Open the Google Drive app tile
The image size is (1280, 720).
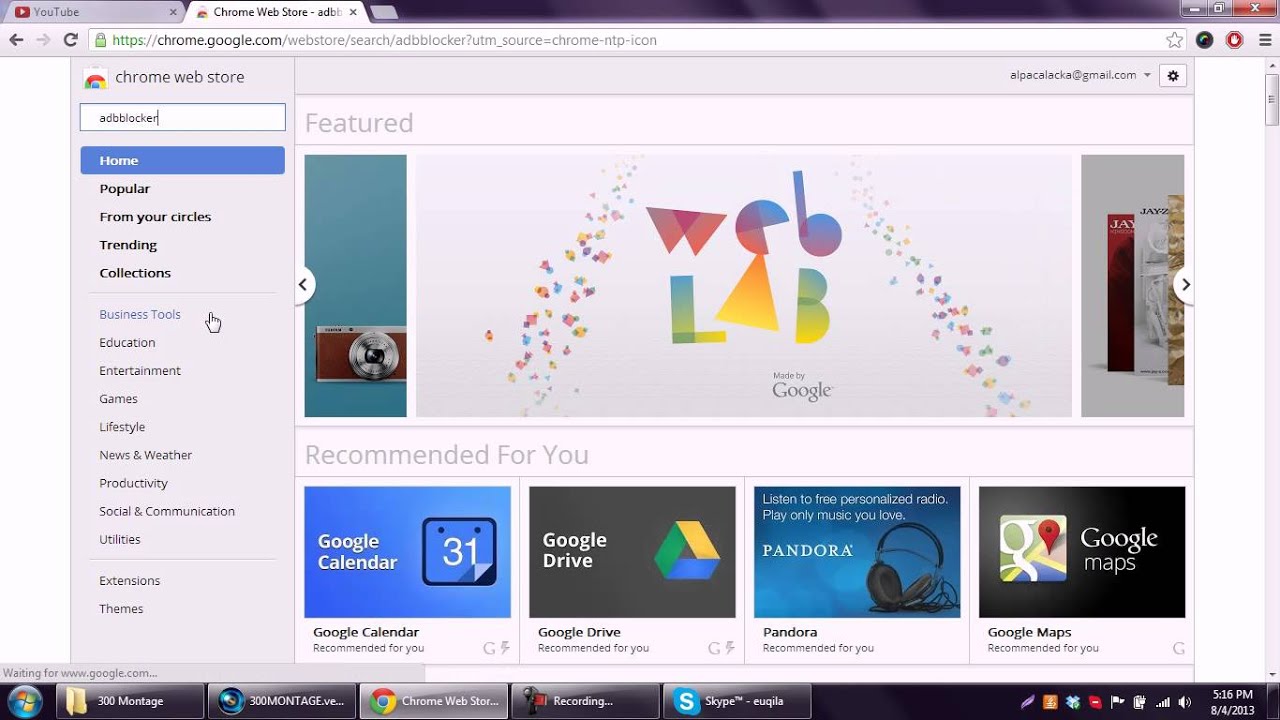632,570
